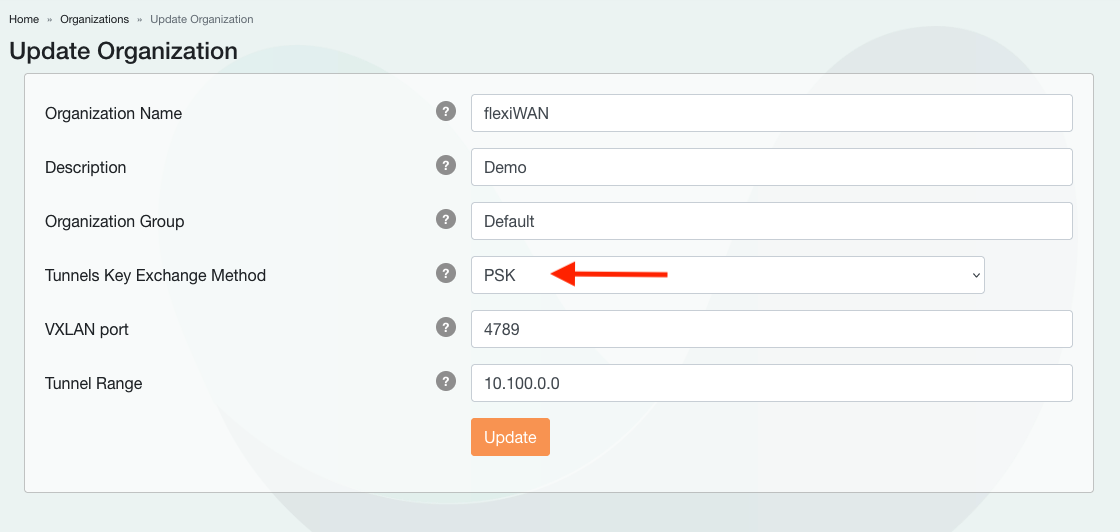Click into the Description field with Demo
Viewport: 1120px width, 532px height.
771,167
